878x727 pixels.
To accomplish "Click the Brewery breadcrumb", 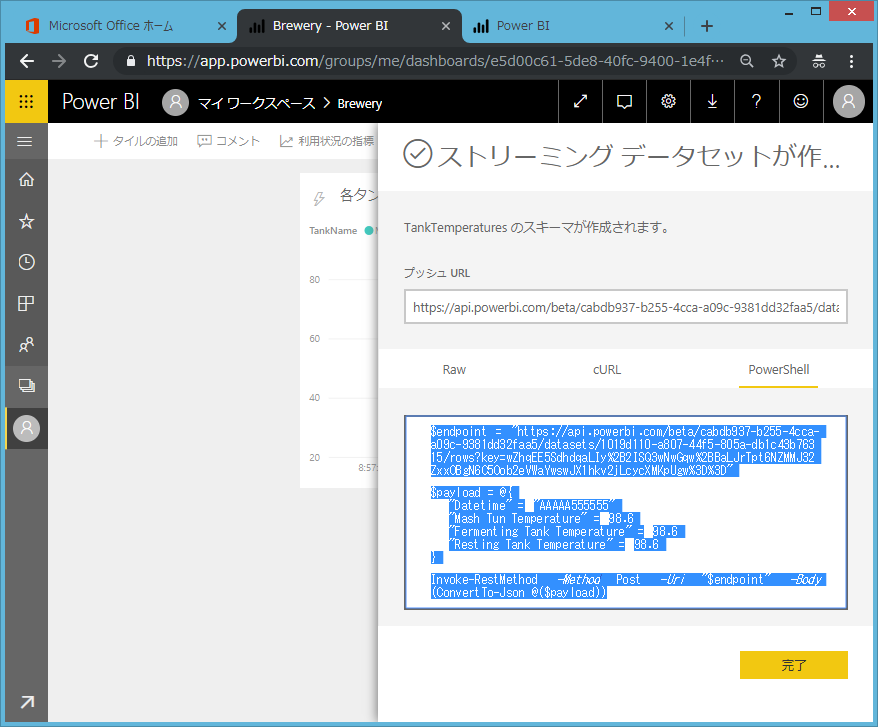I will tap(359, 104).
